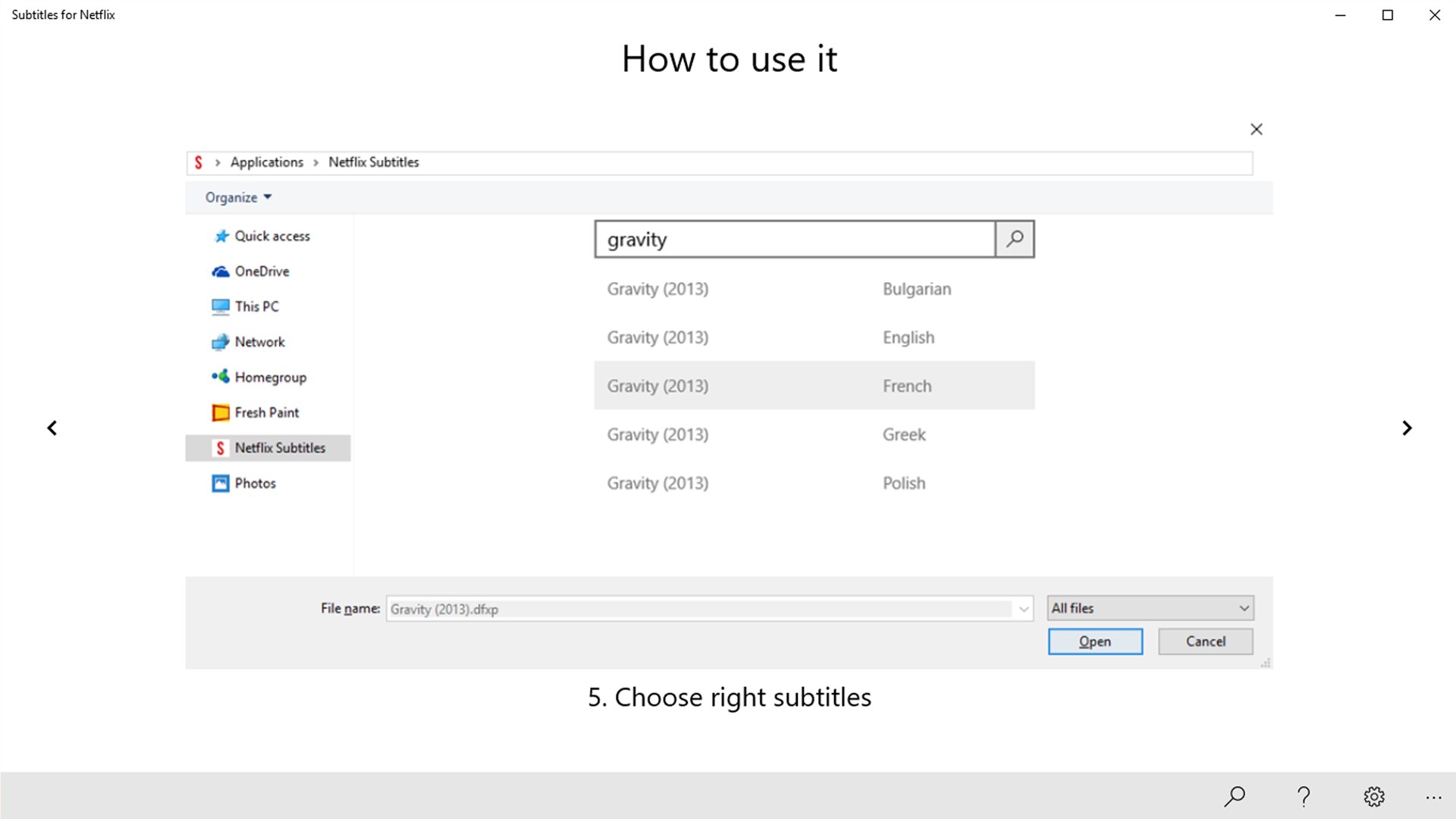
Task: Go to previous tutorial slide arrow
Action: coord(52,428)
